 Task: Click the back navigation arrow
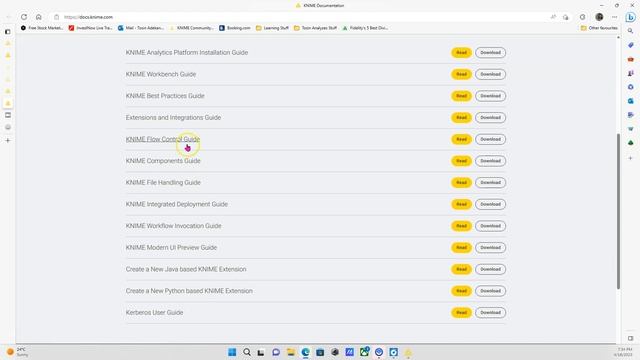tap(9, 17)
